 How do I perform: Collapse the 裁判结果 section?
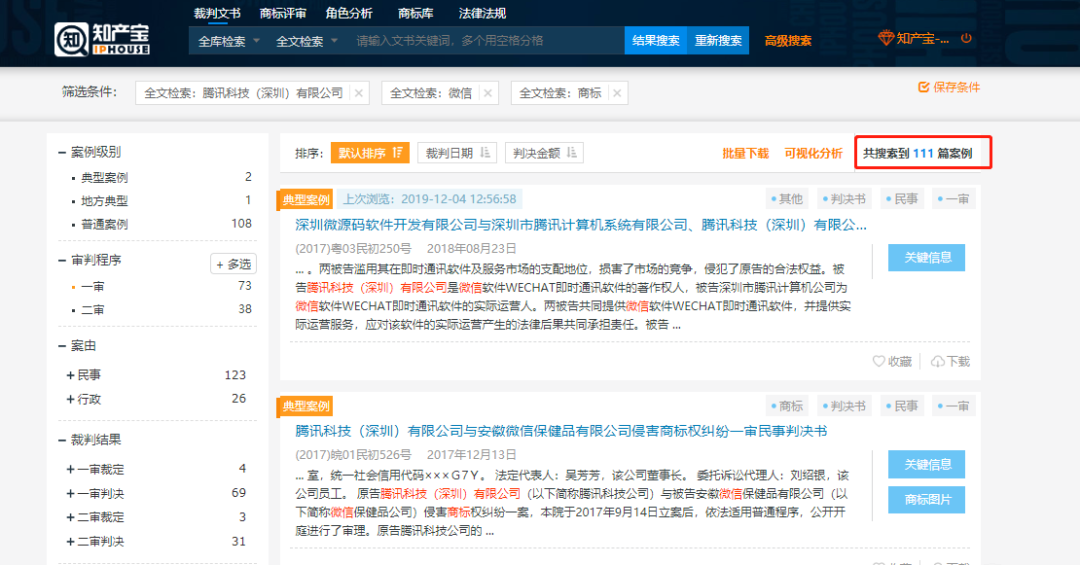pyautogui.click(x=62, y=440)
